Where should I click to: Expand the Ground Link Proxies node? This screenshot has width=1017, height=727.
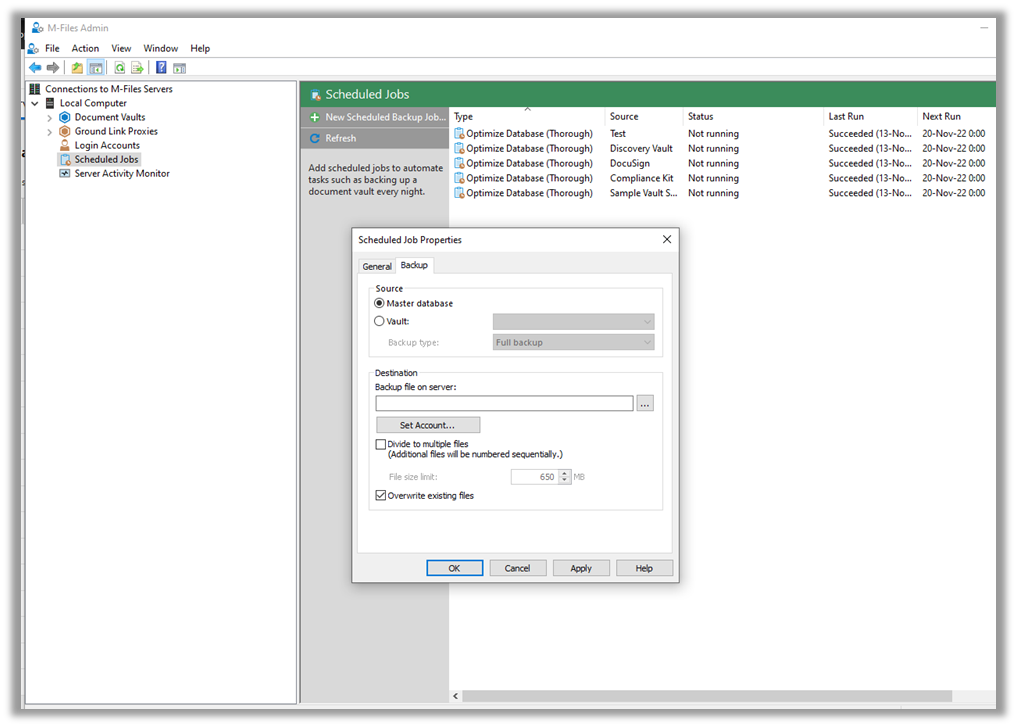49,132
